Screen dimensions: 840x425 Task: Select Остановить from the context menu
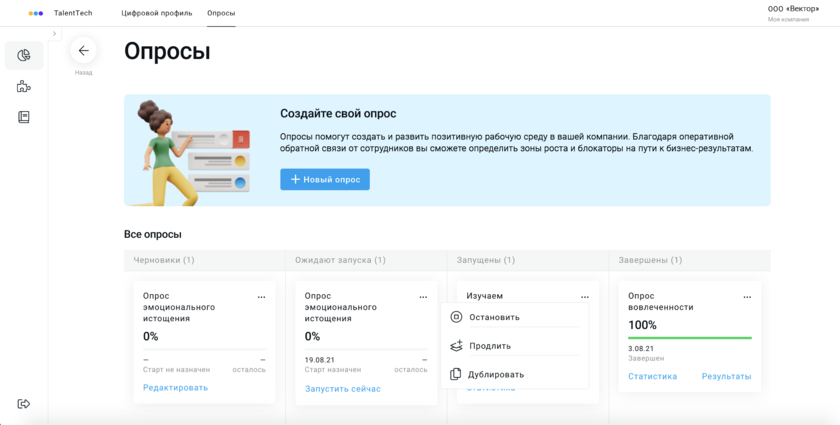[x=494, y=317]
